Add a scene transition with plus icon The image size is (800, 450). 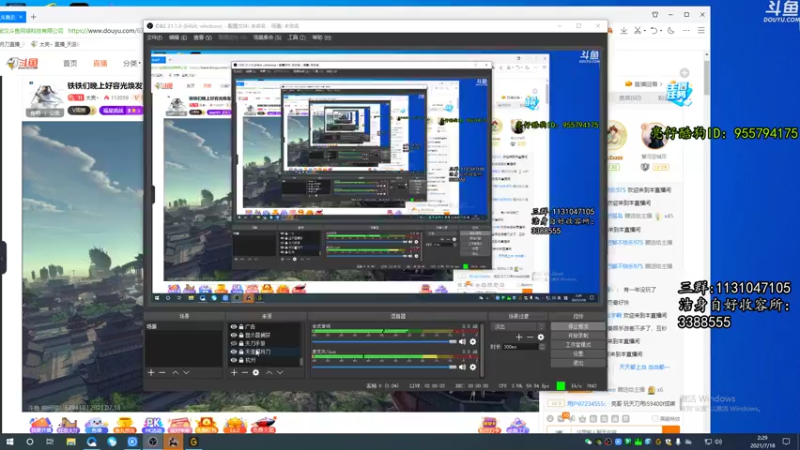pyautogui.click(x=519, y=337)
